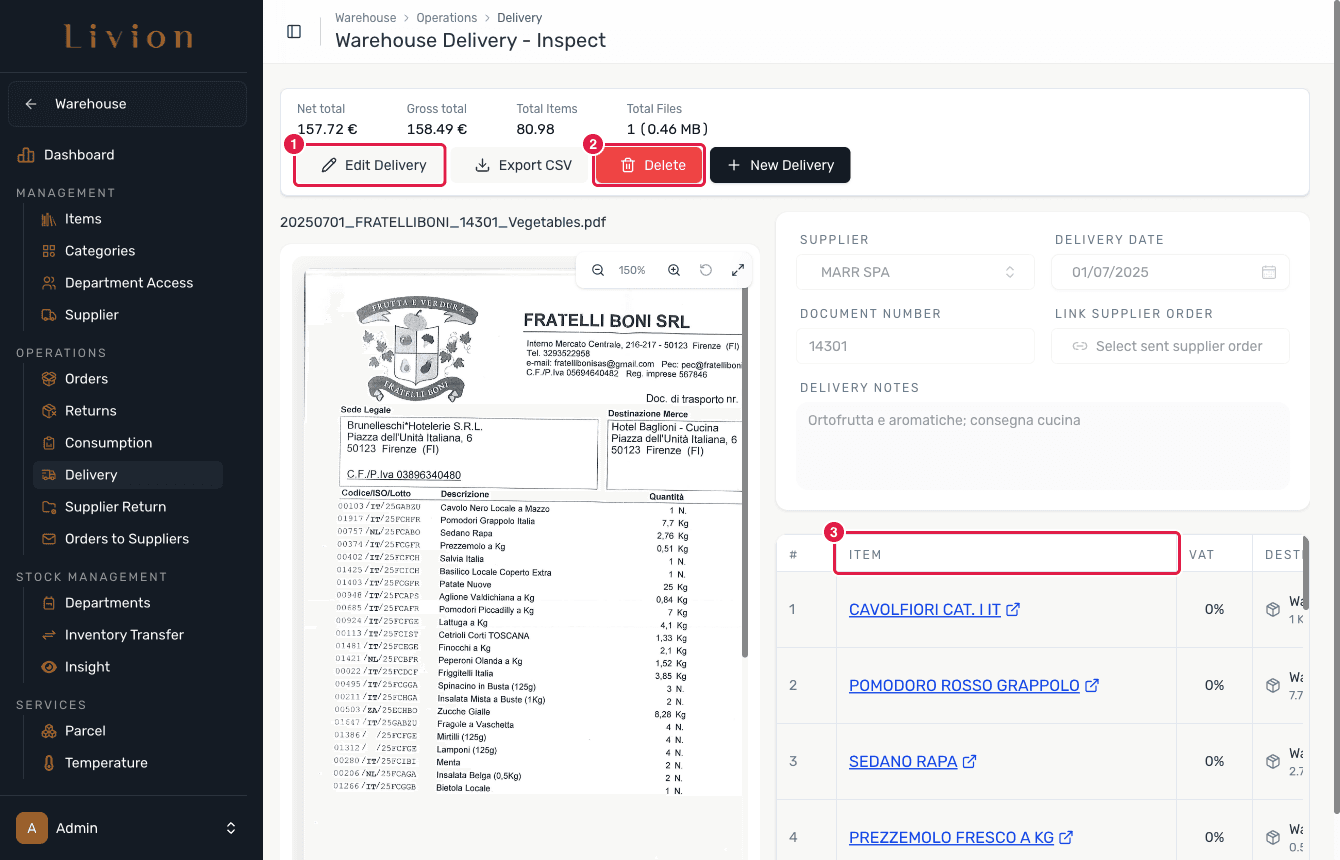Click the Temperature thermometer icon
Viewport: 1340px width, 860px height.
coord(48,763)
